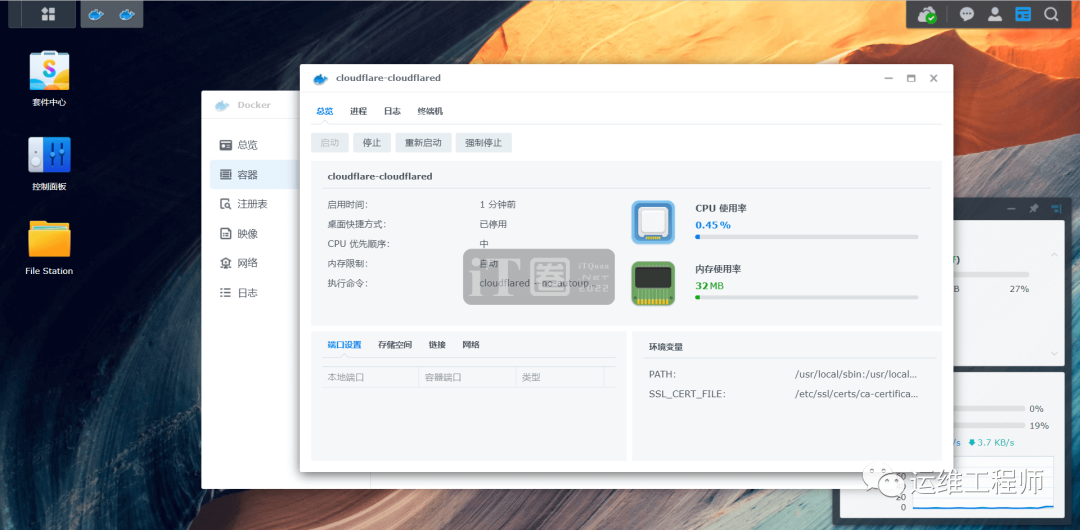1080x530 pixels.
Task: Click the whale icon in cloudflare-cloudflared title bar
Action: (320, 79)
